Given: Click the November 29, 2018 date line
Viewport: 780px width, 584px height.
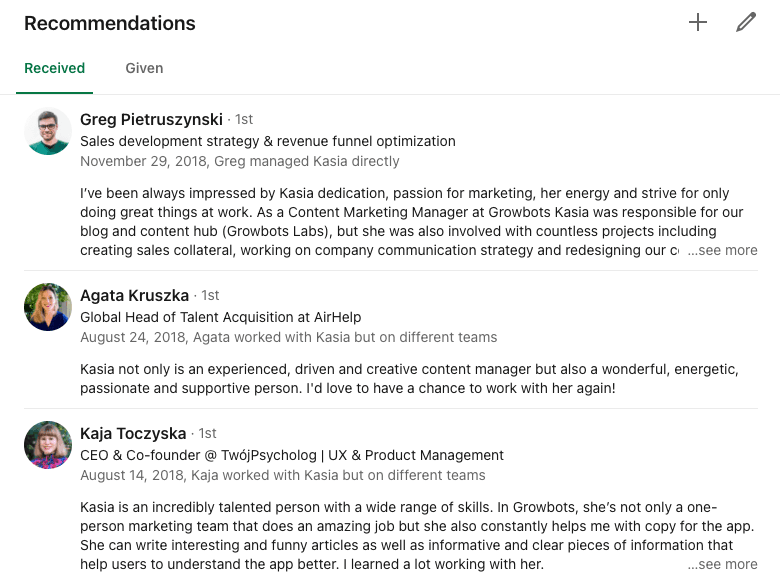Looking at the screenshot, I should coord(239,161).
